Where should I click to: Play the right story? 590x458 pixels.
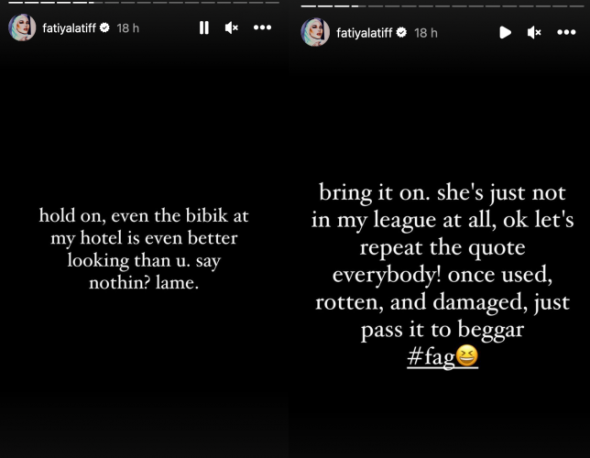pyautogui.click(x=505, y=33)
